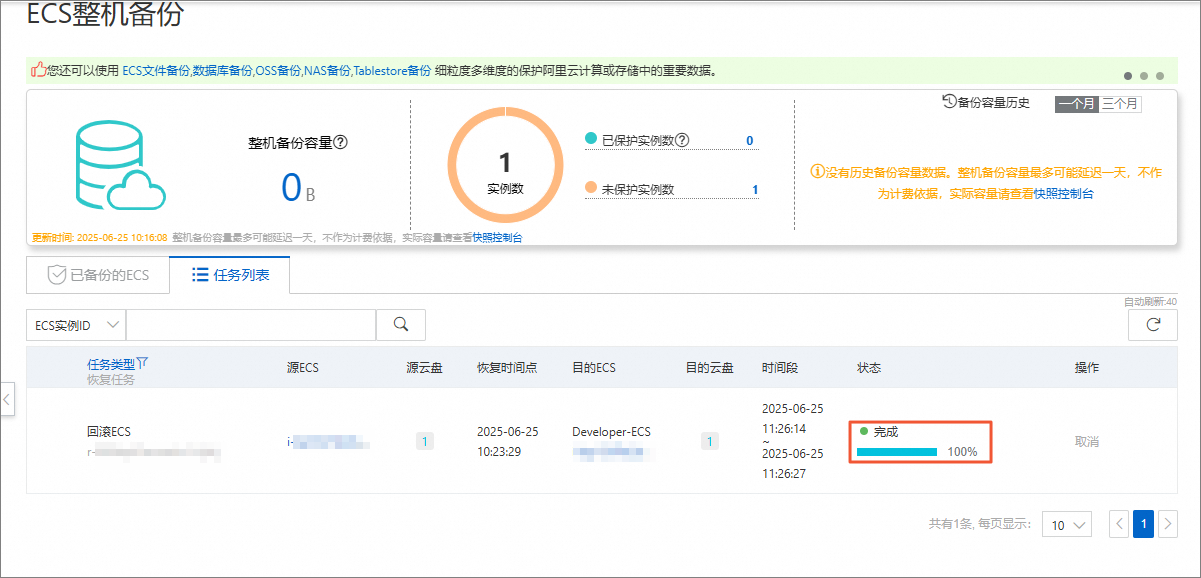Select the 任务列表 tab

230,274
